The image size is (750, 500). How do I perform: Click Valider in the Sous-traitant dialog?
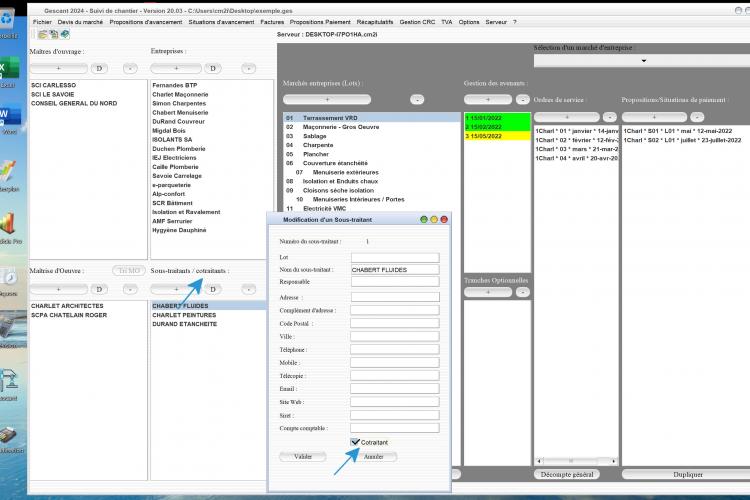pyautogui.click(x=303, y=456)
